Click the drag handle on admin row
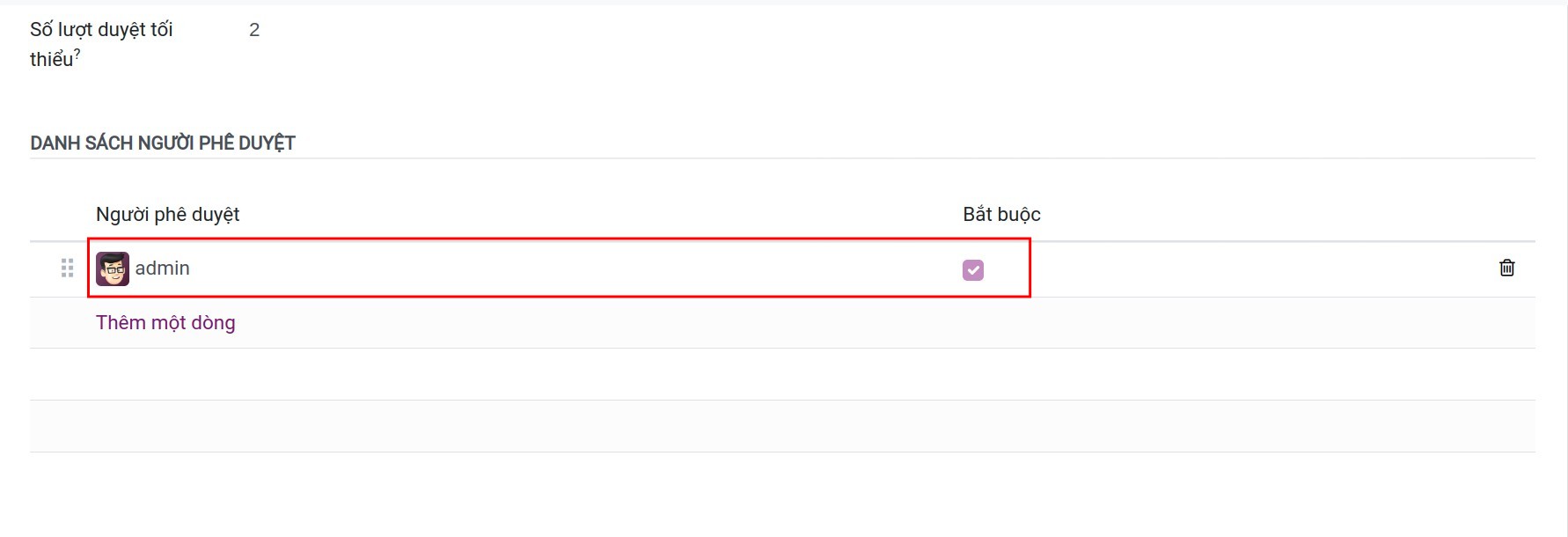This screenshot has height=537, width=1568. 67,268
